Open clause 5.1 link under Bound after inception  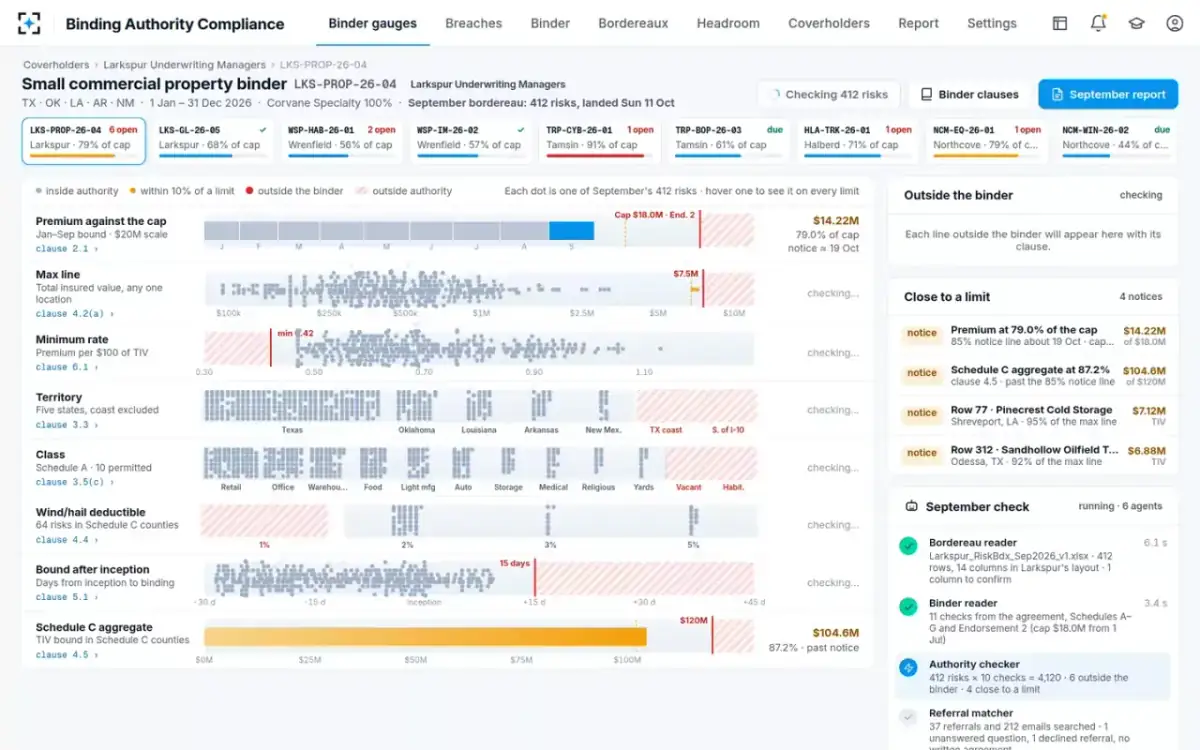pos(66,597)
